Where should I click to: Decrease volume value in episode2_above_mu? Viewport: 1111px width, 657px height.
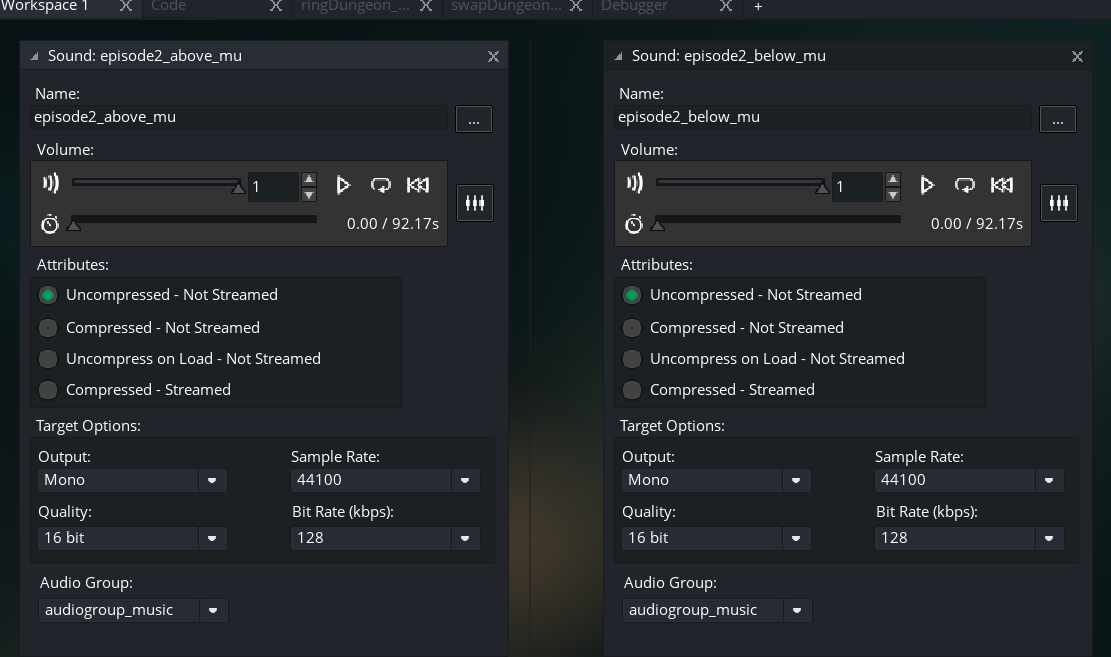309,195
